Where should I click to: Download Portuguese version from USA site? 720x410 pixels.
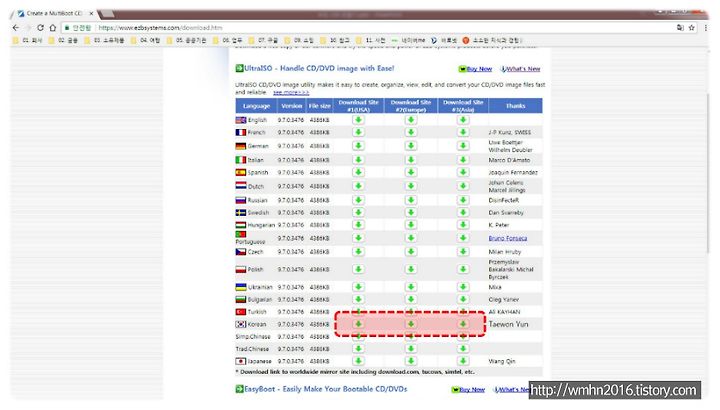coord(358,238)
